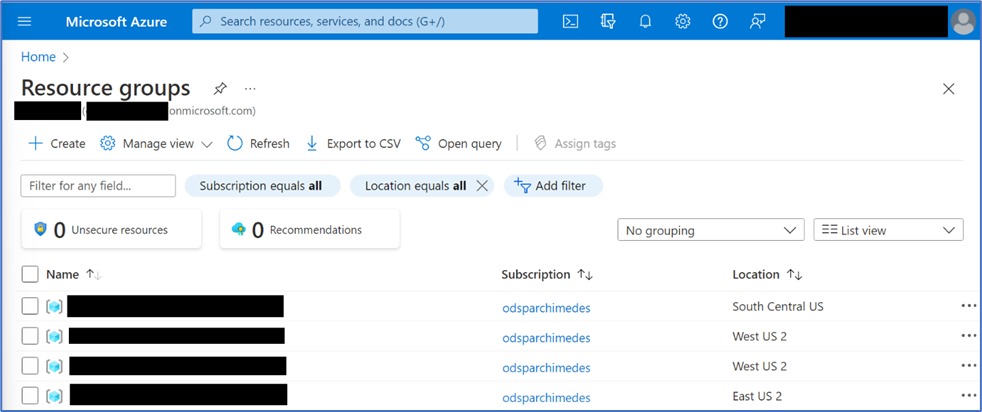The image size is (982, 412).
Task: Open Unsecure resources card
Action: [111, 229]
